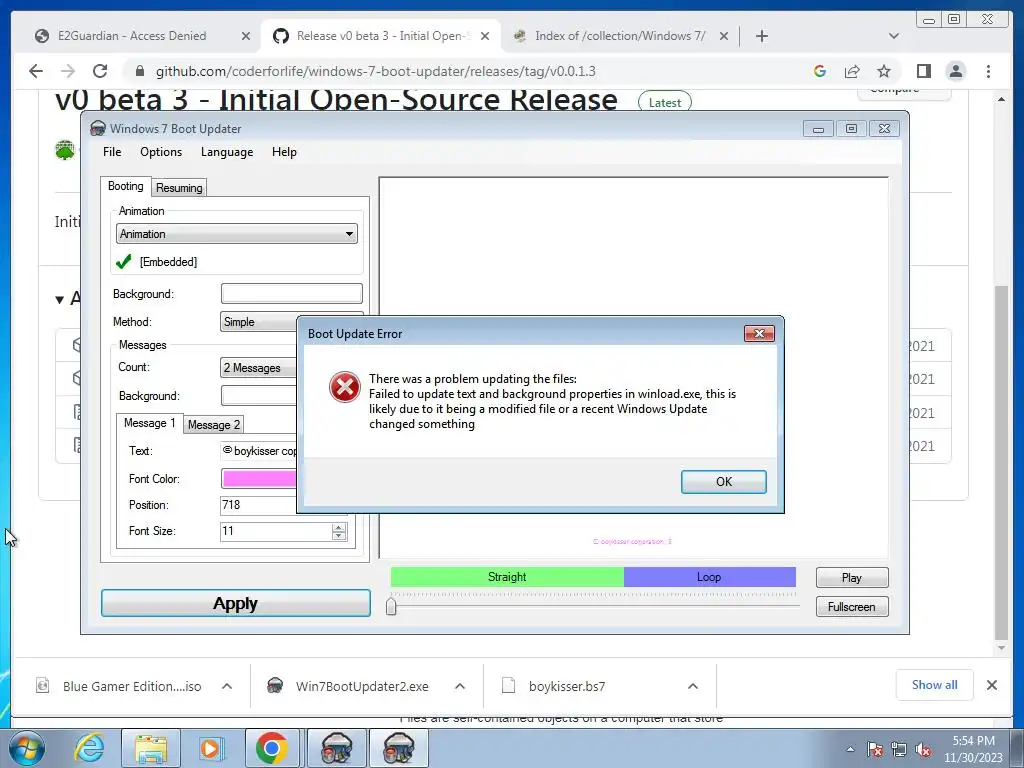Viewport: 1024px width, 768px height.
Task: Switch to Index of /collection/Windows 7 tab
Action: [x=620, y=36]
